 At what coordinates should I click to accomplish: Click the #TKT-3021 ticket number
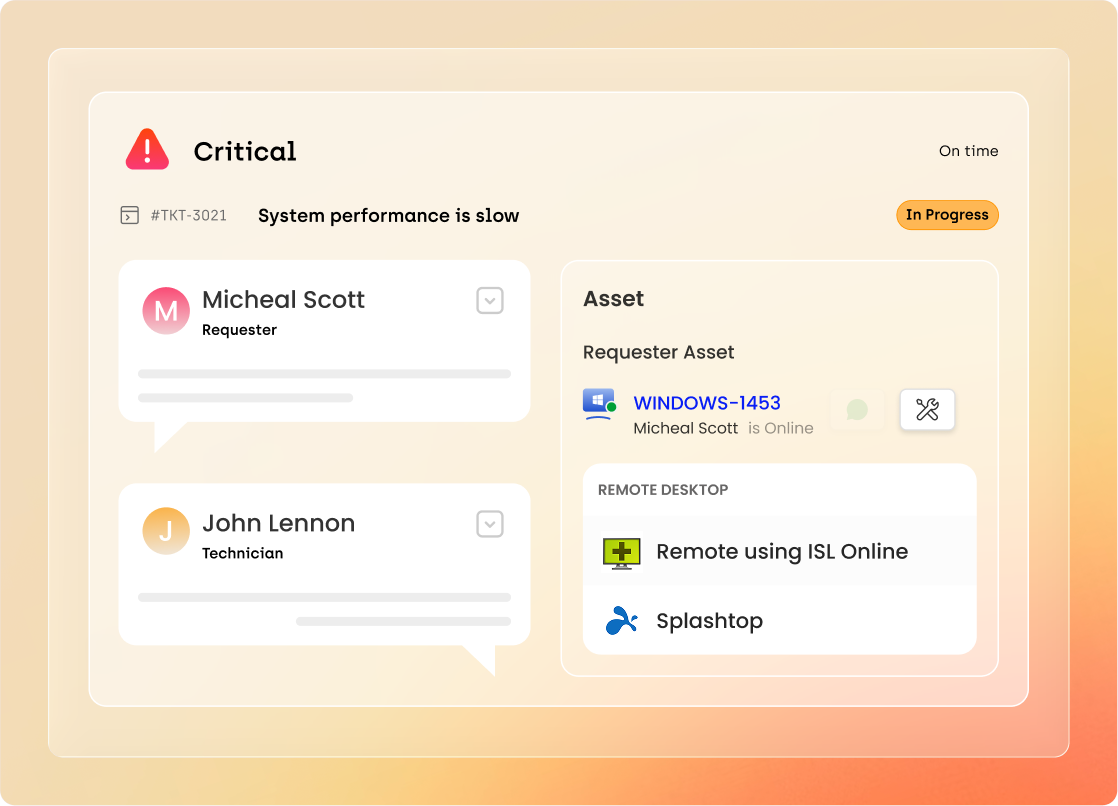(x=188, y=215)
